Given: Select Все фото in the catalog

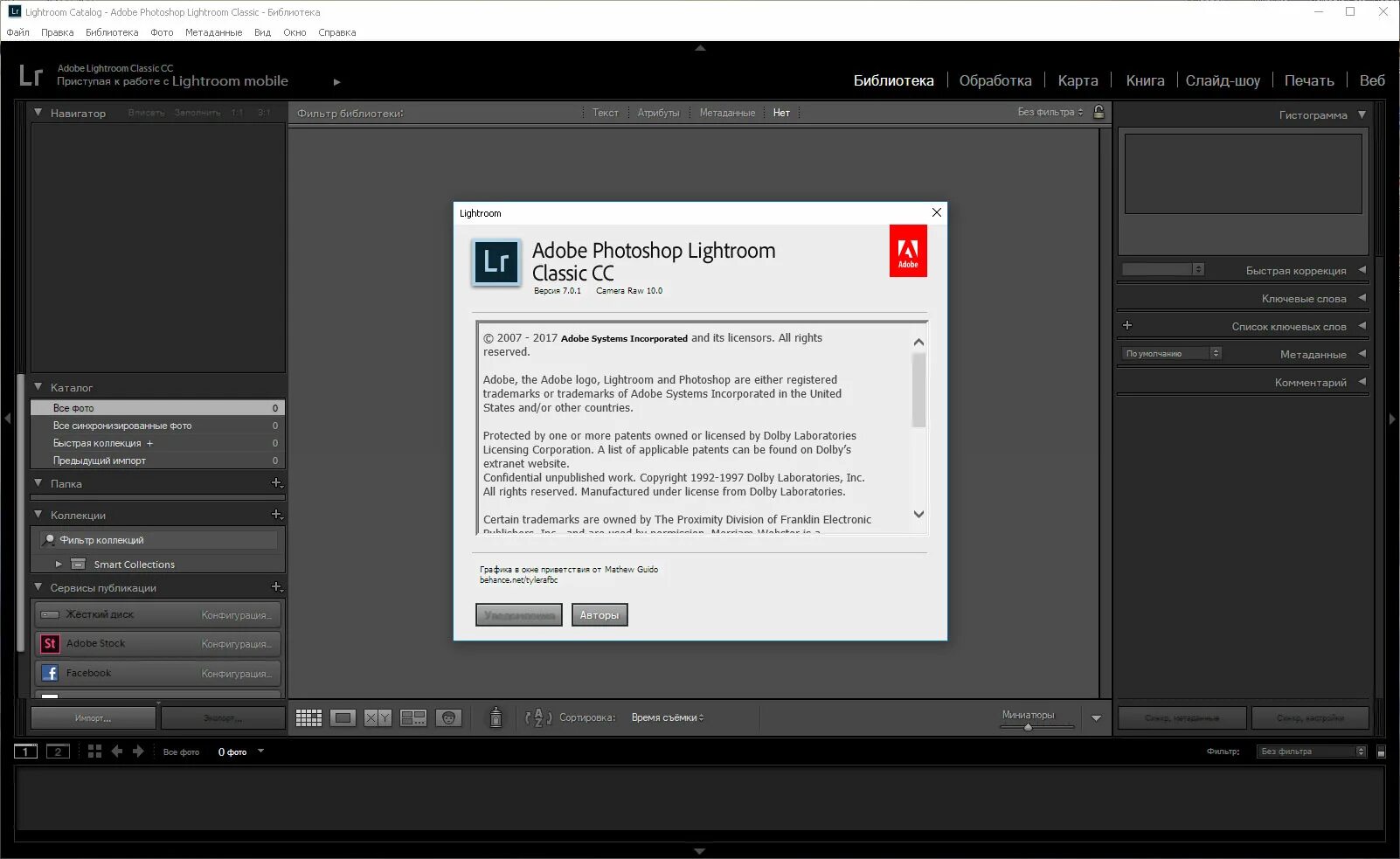Looking at the screenshot, I should [158, 408].
